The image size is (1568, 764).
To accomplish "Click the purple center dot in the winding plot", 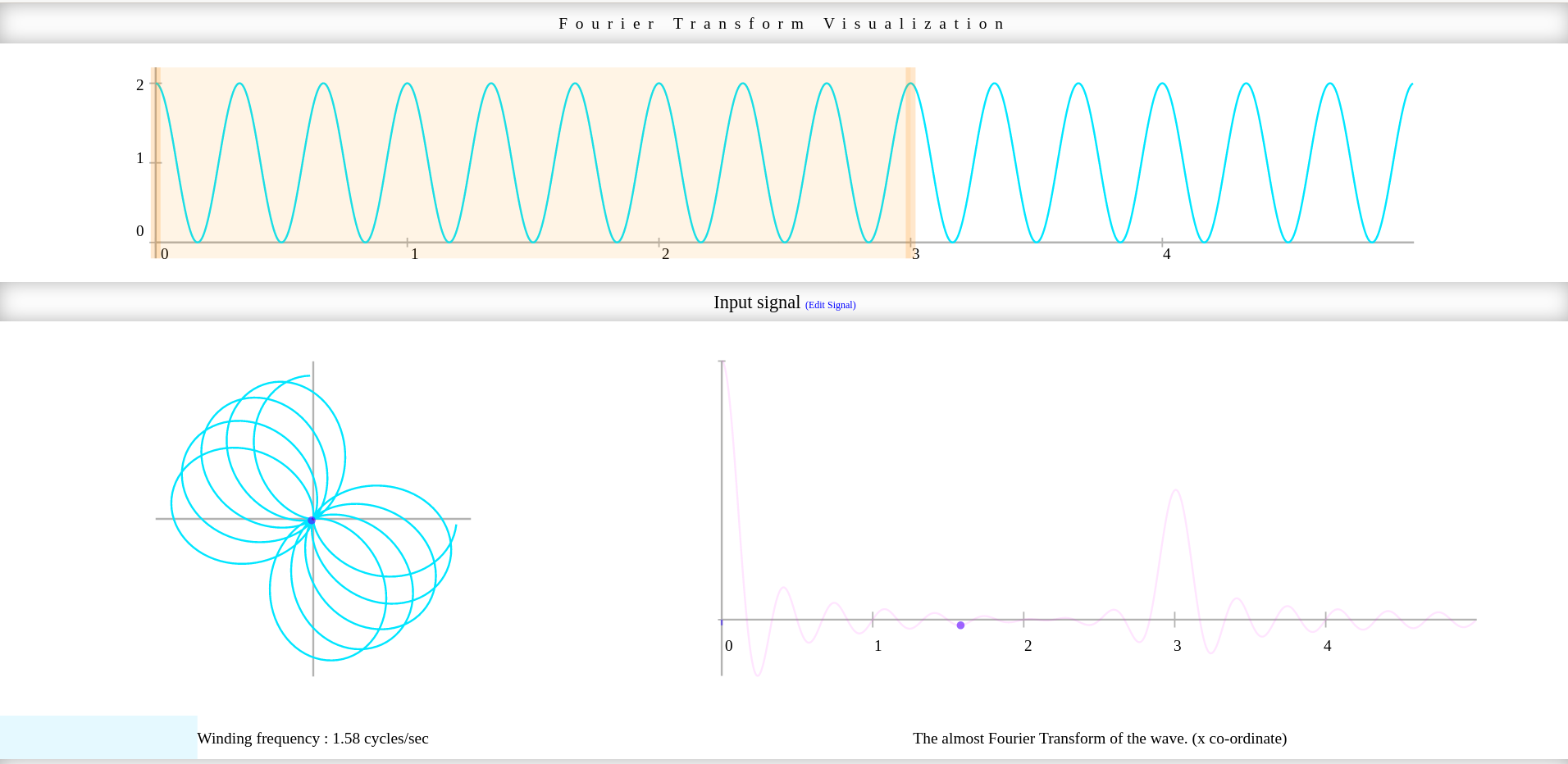I will coord(312,521).
